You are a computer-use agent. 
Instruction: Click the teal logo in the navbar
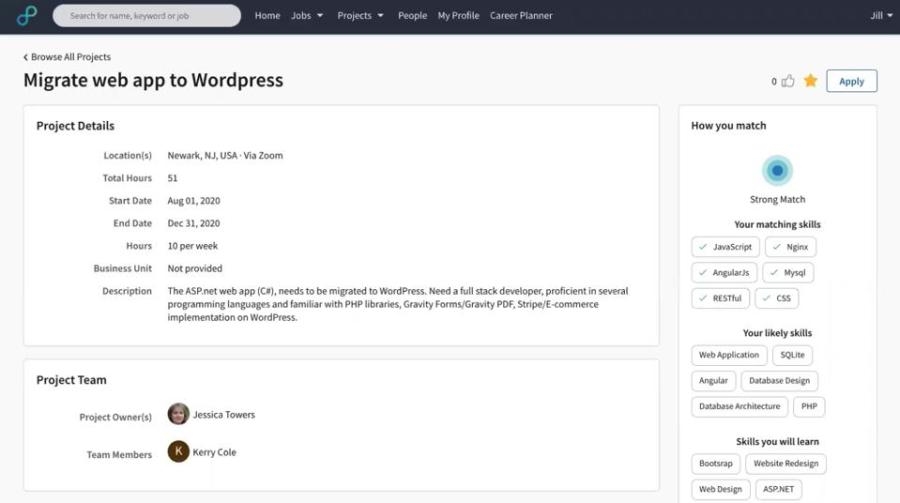tap(26, 16)
